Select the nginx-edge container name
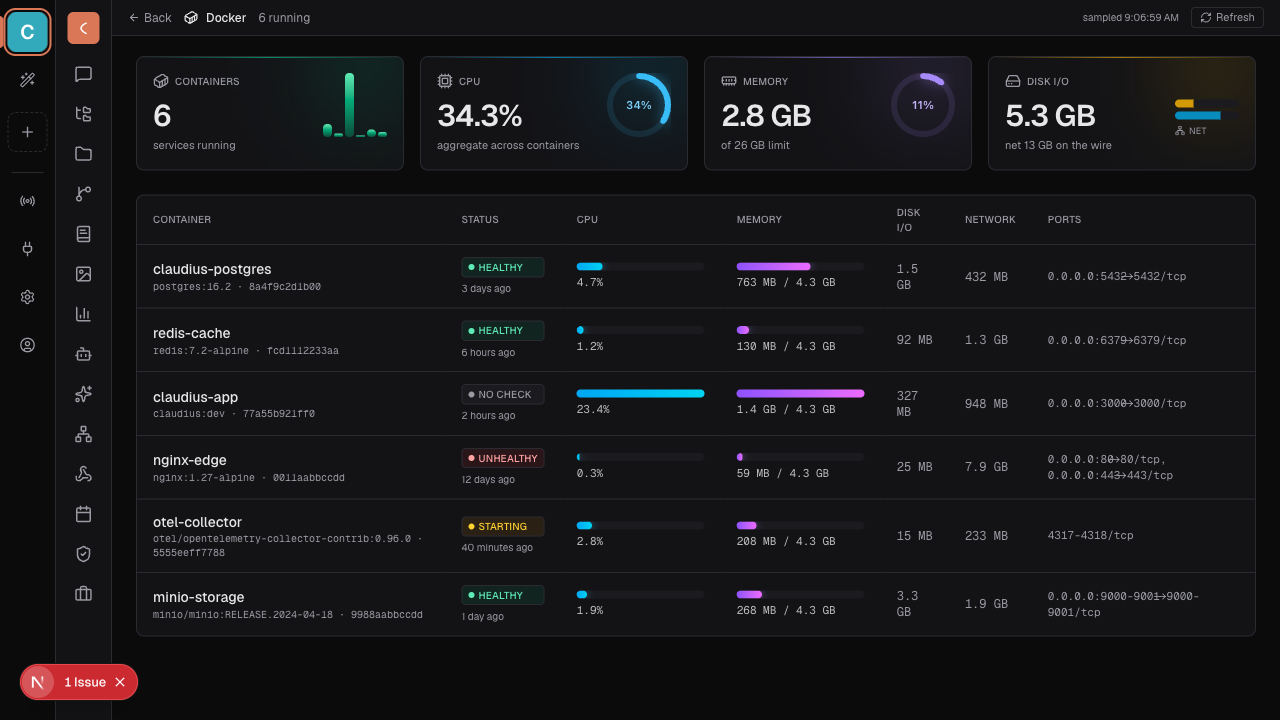Viewport: 1280px width, 720px height. [x=190, y=460]
